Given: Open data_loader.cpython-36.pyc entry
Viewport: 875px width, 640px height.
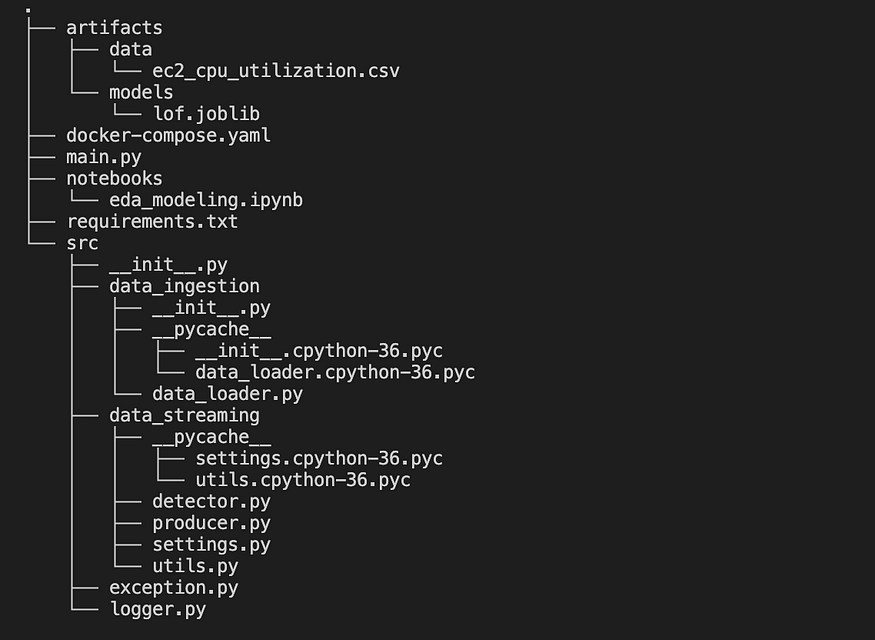Looking at the screenshot, I should coord(335,372).
